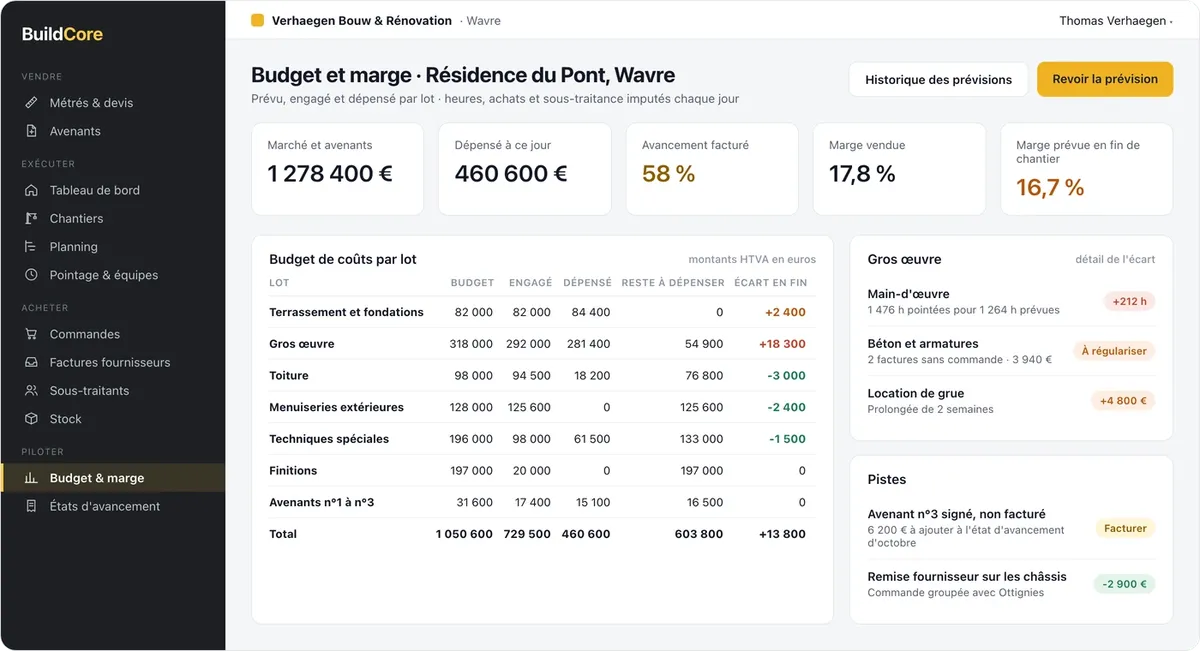Open Tableau de bord
1200x651 pixels.
113,190
